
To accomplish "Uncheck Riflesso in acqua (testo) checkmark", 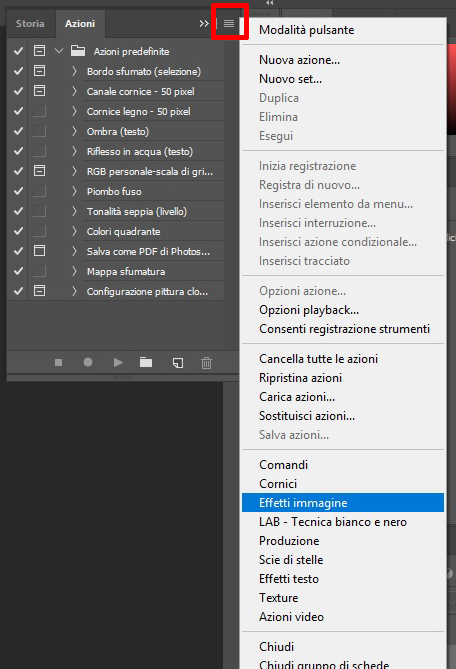I will click(18, 151).
